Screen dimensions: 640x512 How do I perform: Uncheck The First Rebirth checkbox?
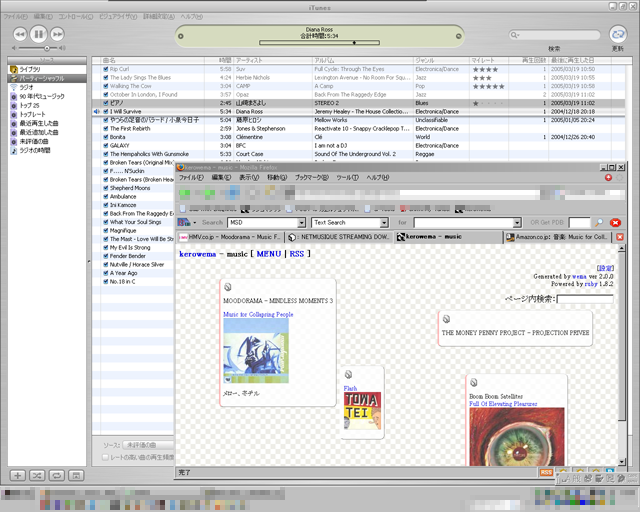pos(106,129)
